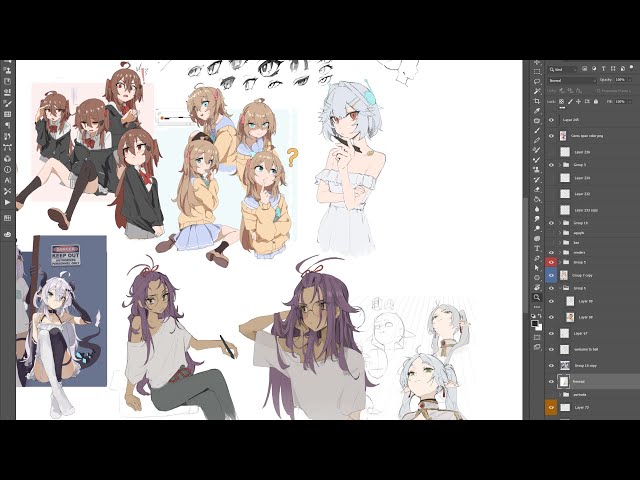Change screen mode icon
Viewport: 640px width, 480px height.
[x=537, y=347]
